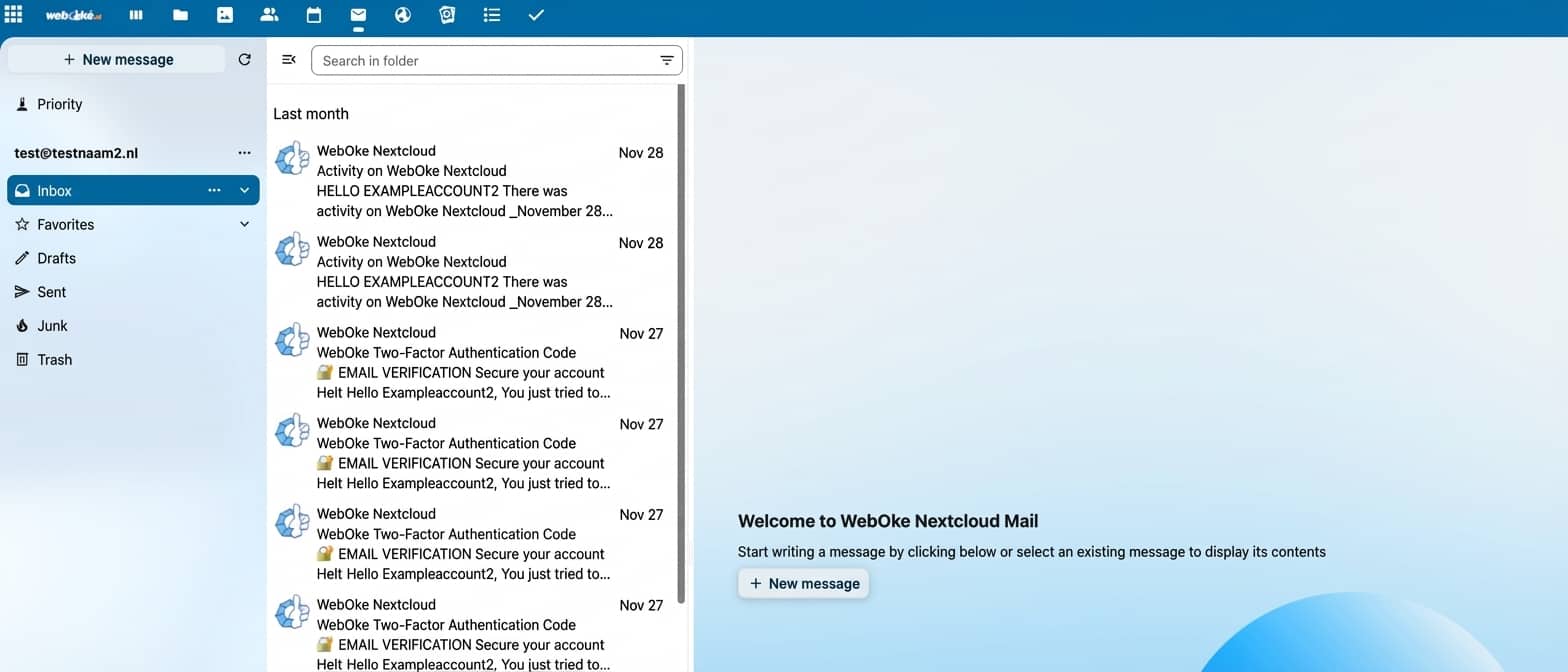Open the Files app folder icon
Screen dimensions: 1568x672
[x=180, y=15]
